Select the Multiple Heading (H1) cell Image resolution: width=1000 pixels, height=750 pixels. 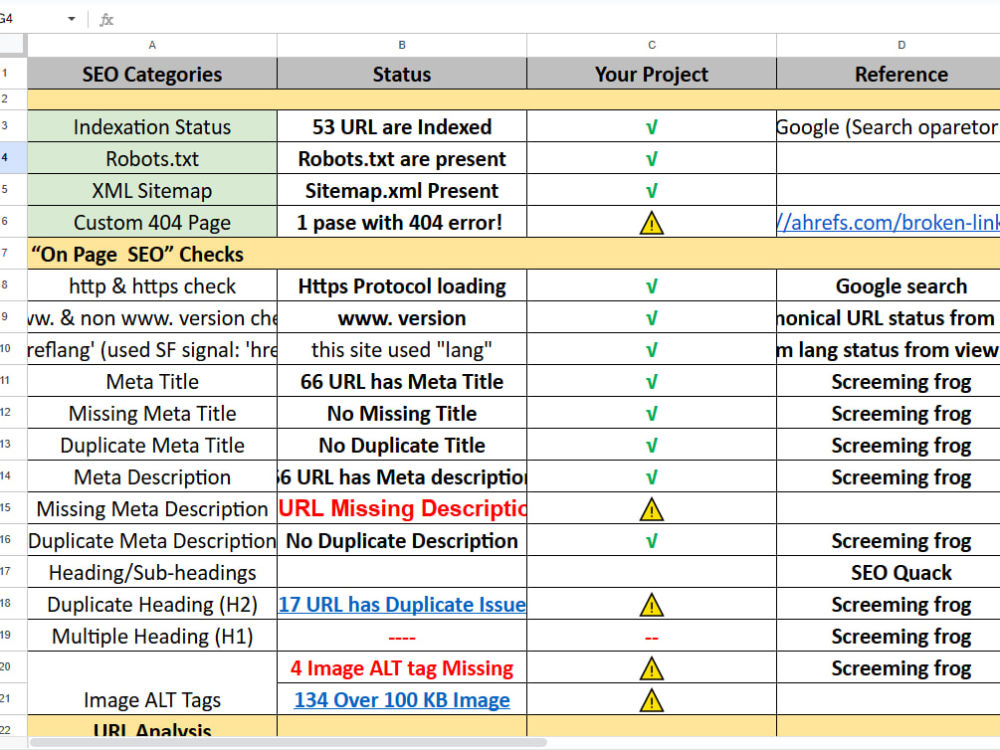(152, 636)
